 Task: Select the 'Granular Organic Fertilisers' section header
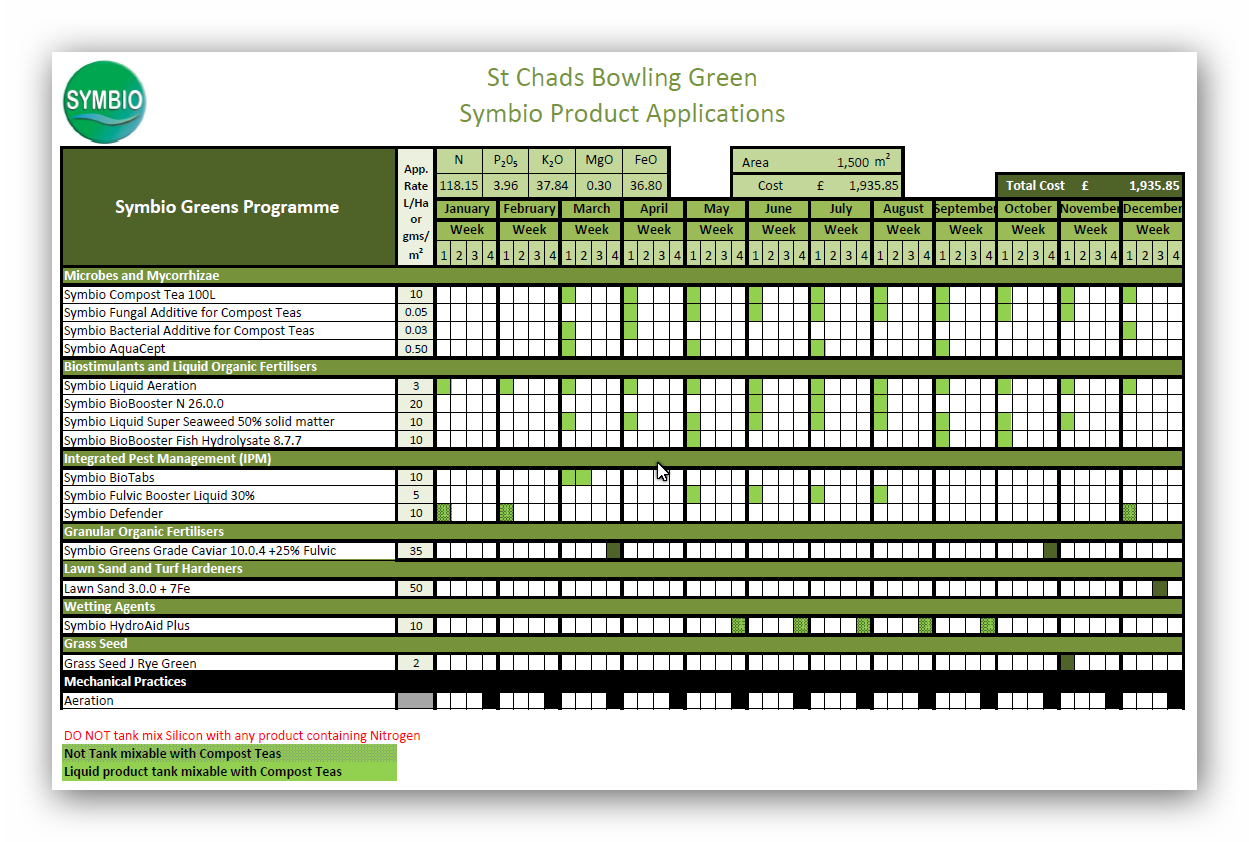(x=622, y=532)
